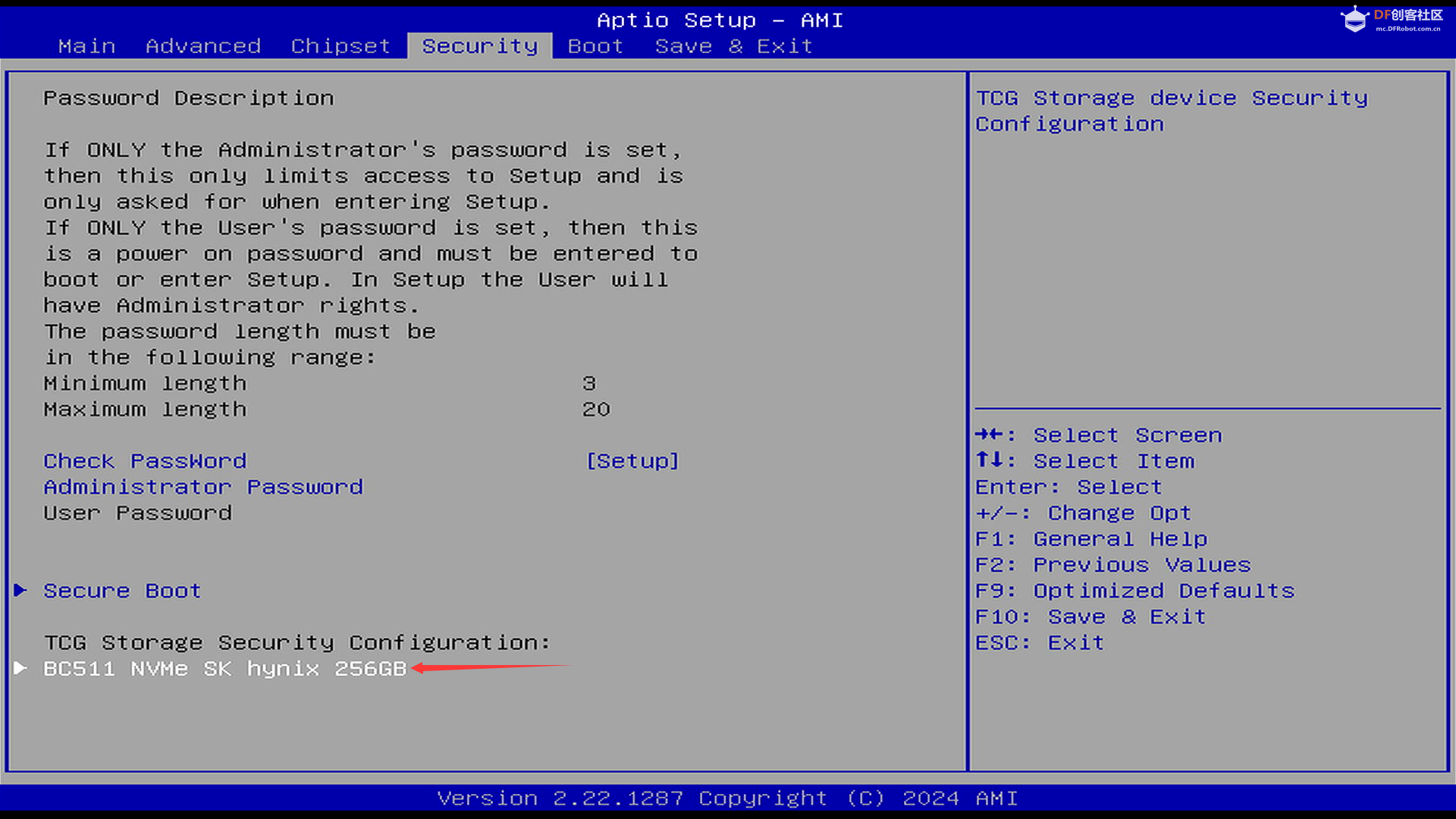Open the Main tab
1456x819 pixels.
(x=86, y=46)
